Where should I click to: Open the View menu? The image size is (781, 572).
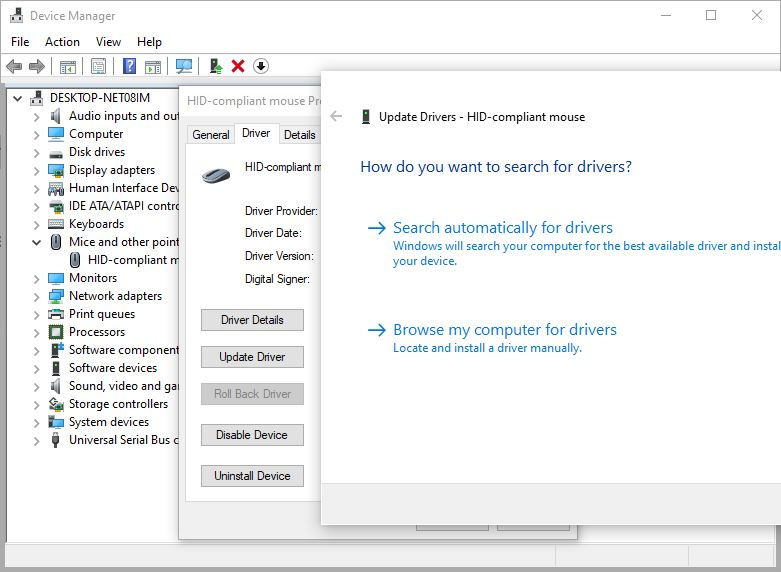point(108,42)
